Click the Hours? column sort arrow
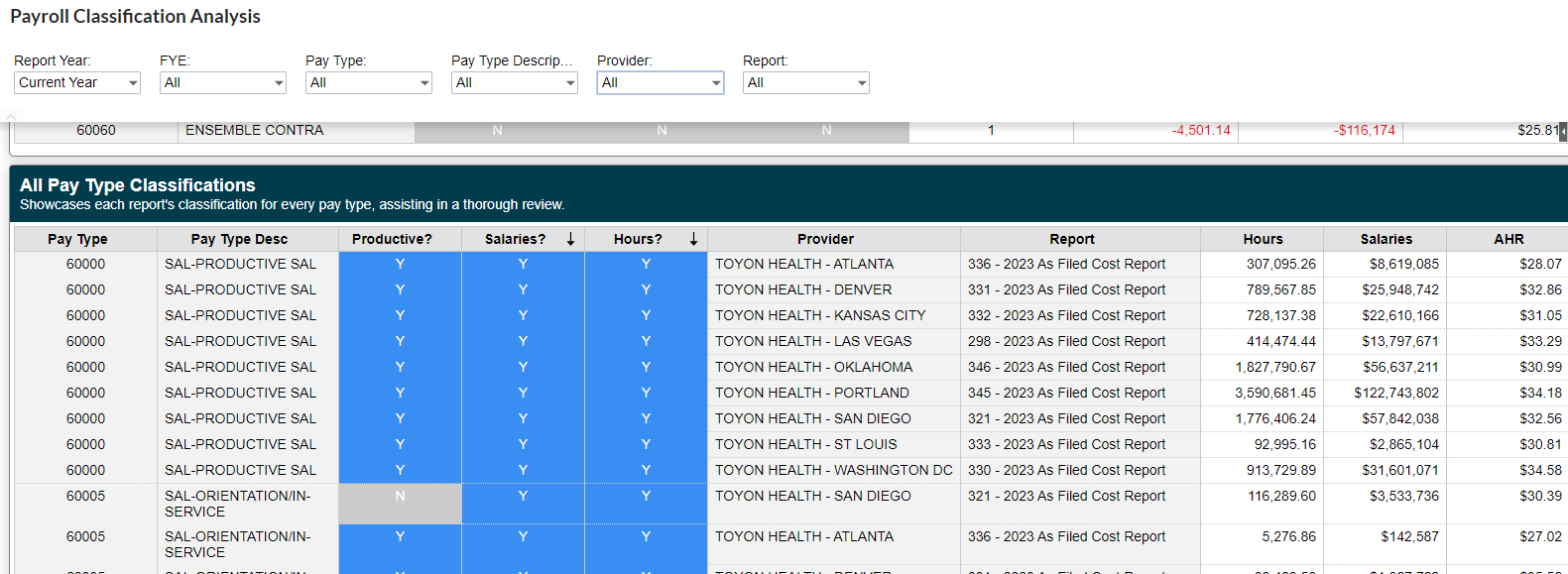This screenshot has height=574, width=1568. 693,239
